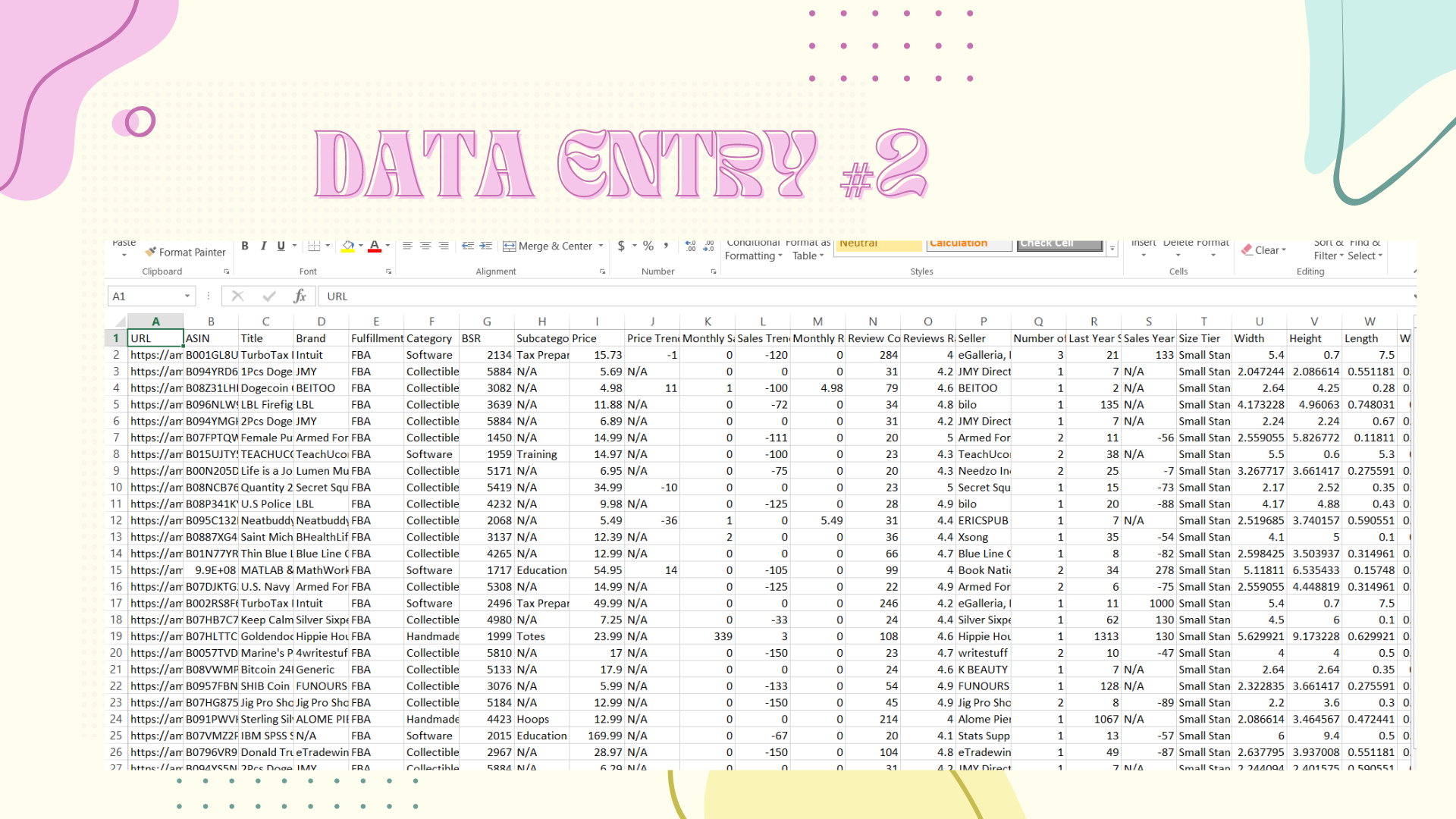Click the Insert Function fx icon
Viewport: 1456px width, 819px height.
(x=300, y=296)
